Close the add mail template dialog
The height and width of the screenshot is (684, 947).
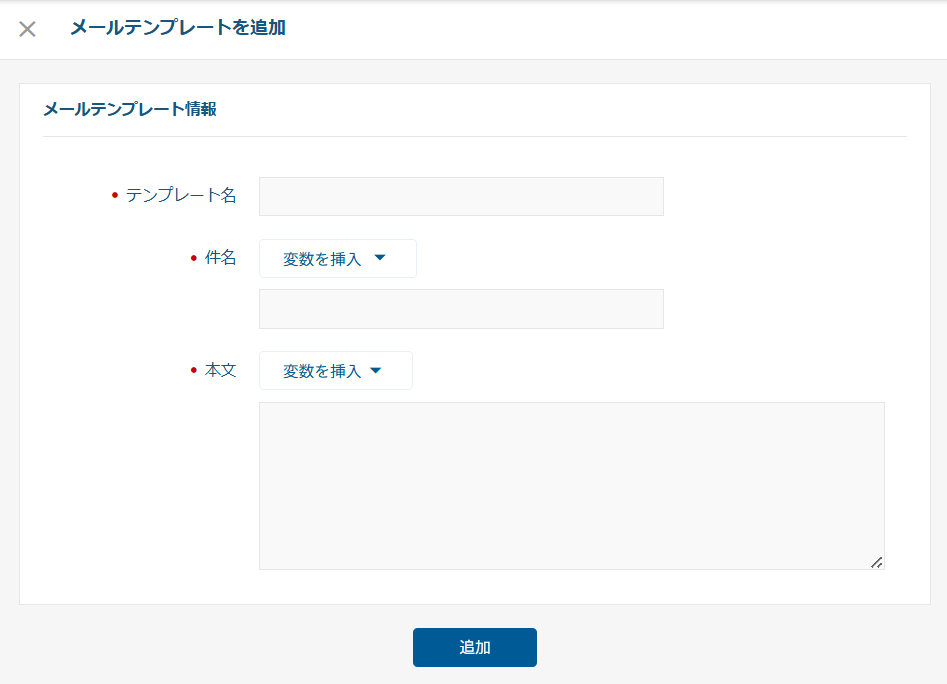(28, 29)
